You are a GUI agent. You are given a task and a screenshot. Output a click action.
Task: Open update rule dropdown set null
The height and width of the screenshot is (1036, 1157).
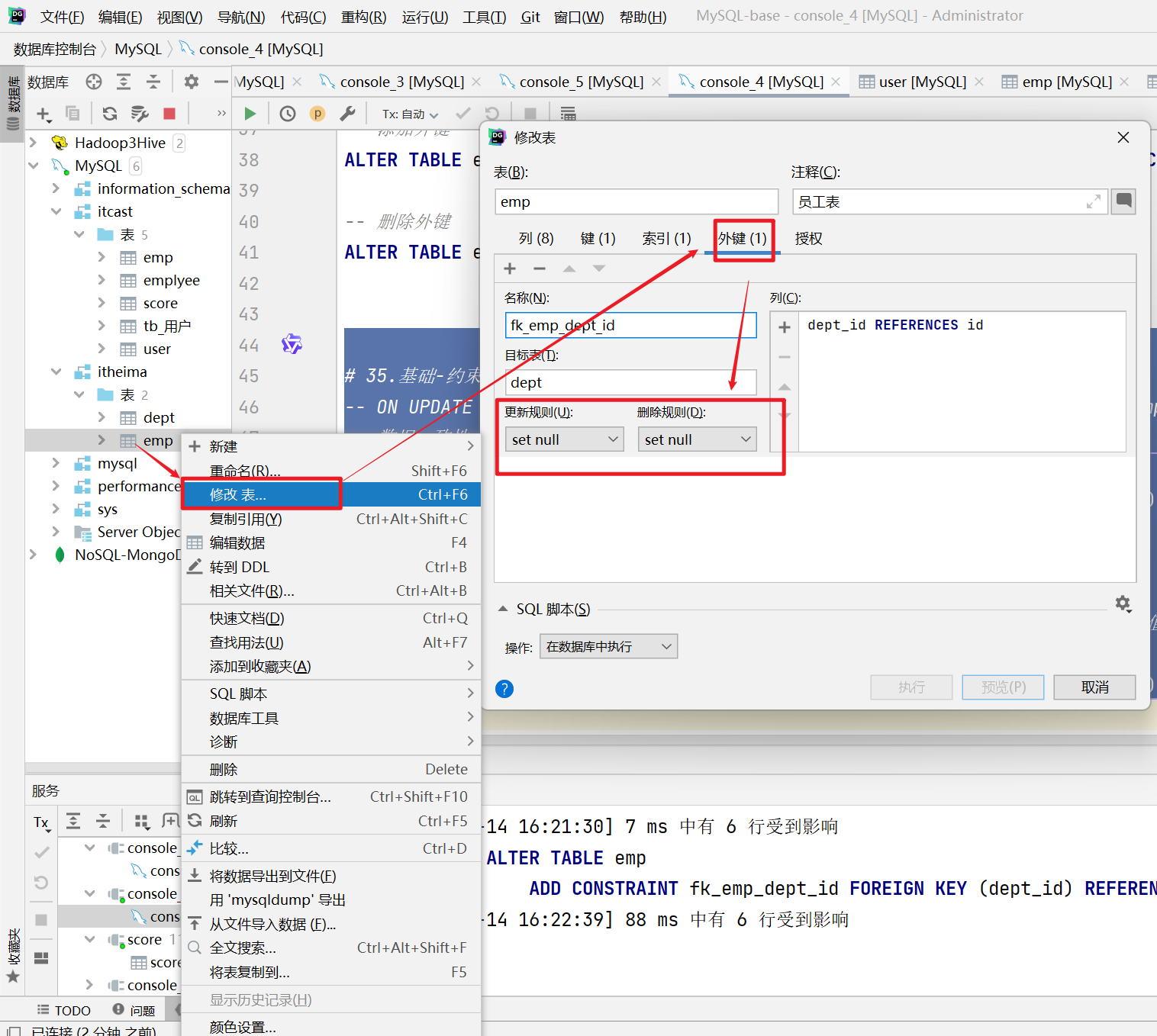tap(564, 439)
